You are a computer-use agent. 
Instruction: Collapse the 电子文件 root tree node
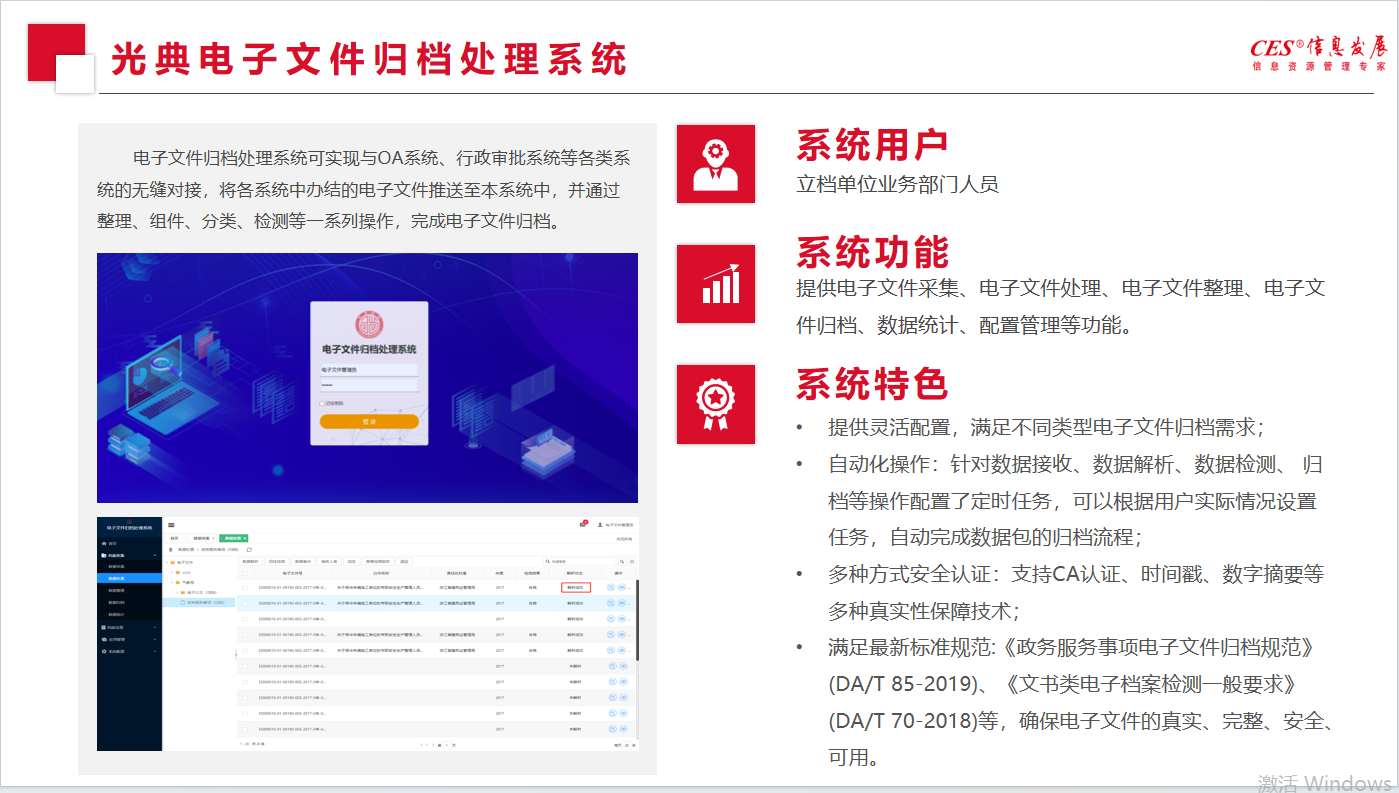(167, 562)
